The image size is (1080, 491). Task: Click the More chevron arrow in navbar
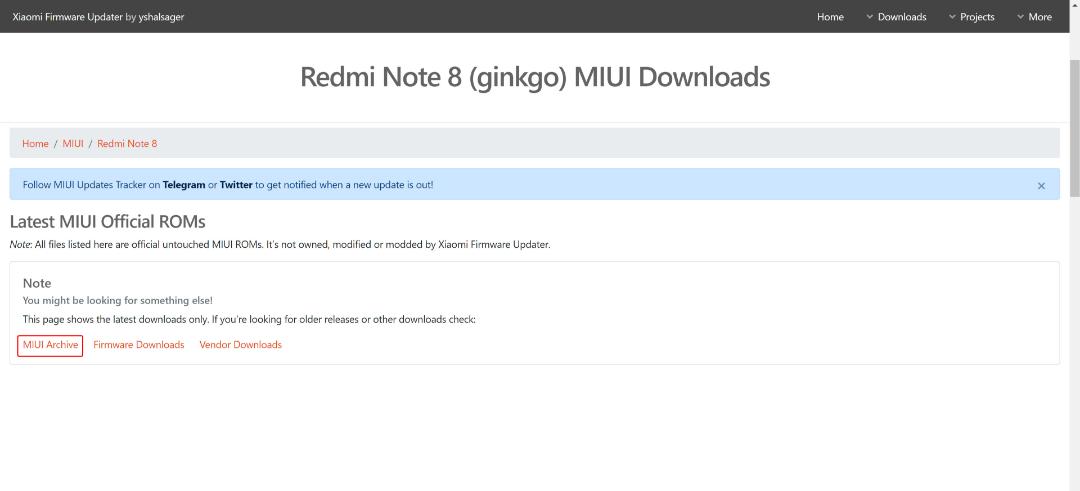pyautogui.click(x=1020, y=17)
